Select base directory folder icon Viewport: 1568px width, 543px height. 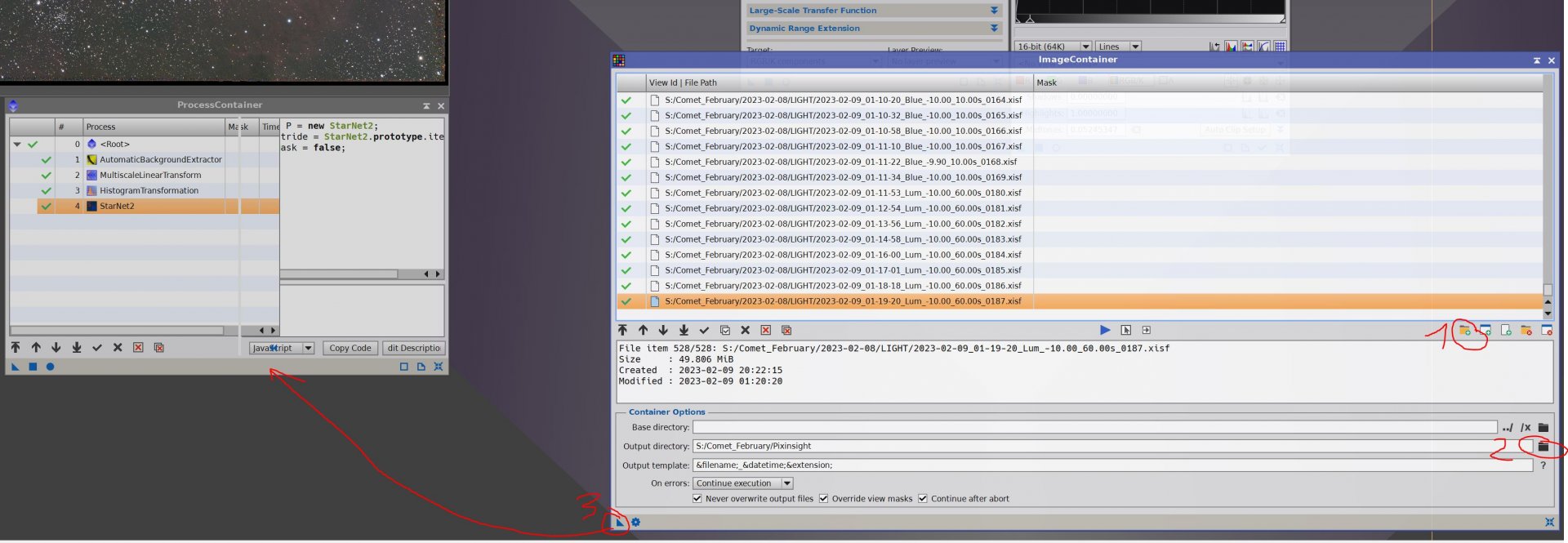1543,427
